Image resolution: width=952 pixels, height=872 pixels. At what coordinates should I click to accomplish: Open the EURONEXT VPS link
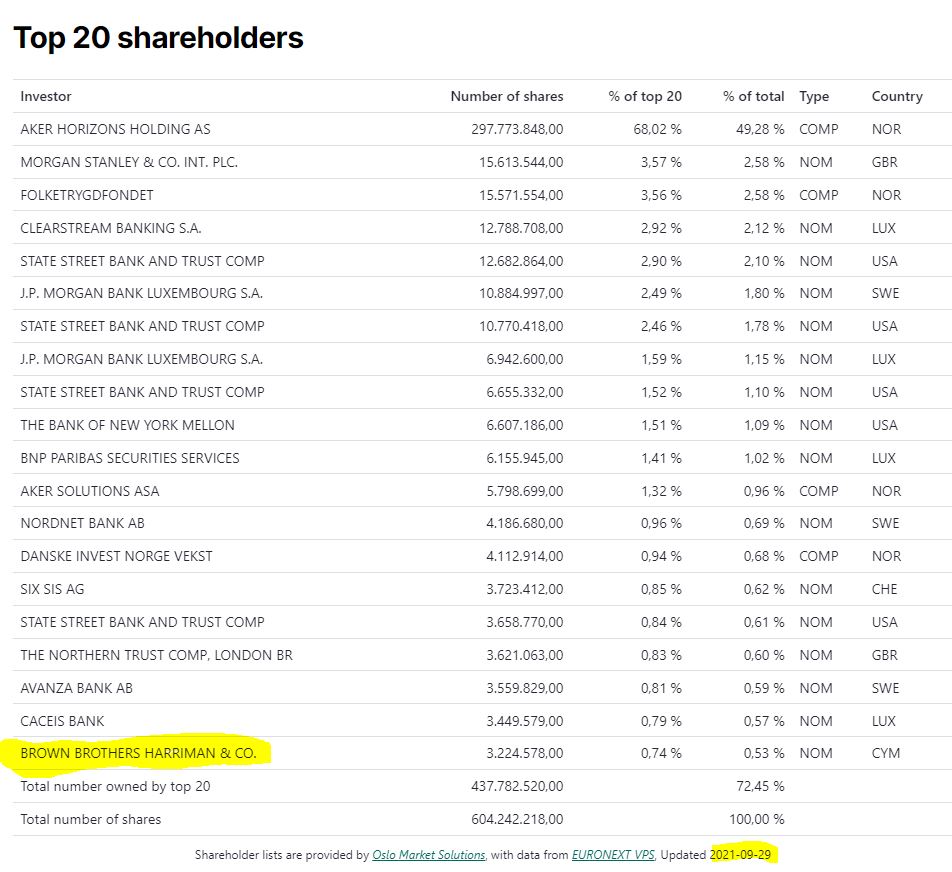(609, 855)
